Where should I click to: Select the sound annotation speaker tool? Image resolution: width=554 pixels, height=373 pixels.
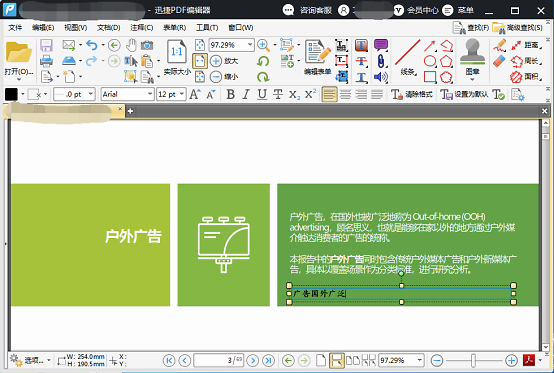point(381,77)
